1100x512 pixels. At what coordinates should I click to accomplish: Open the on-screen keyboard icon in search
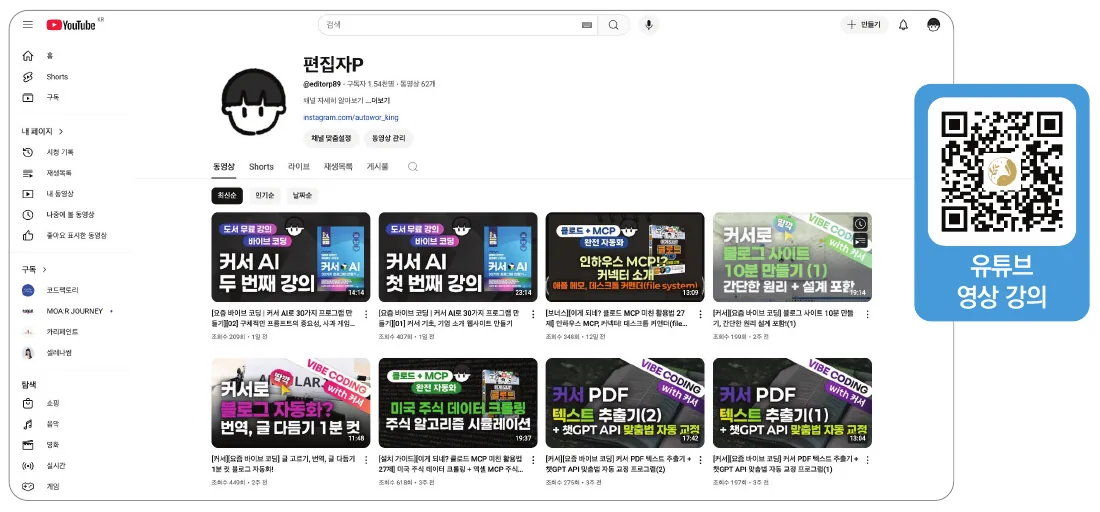(x=587, y=25)
